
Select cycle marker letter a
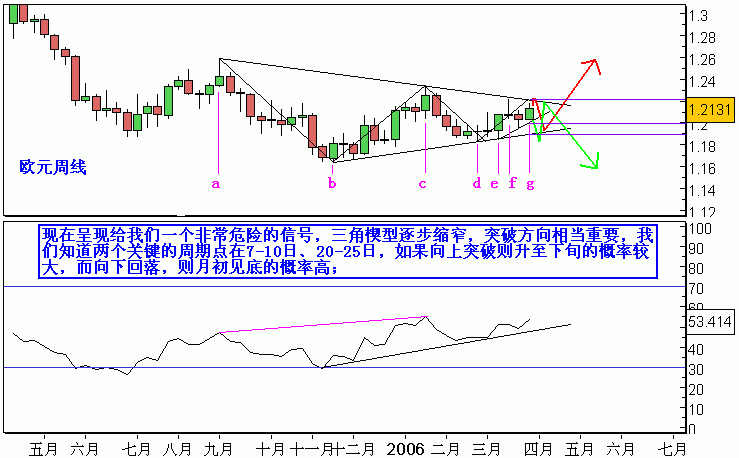coord(215,183)
